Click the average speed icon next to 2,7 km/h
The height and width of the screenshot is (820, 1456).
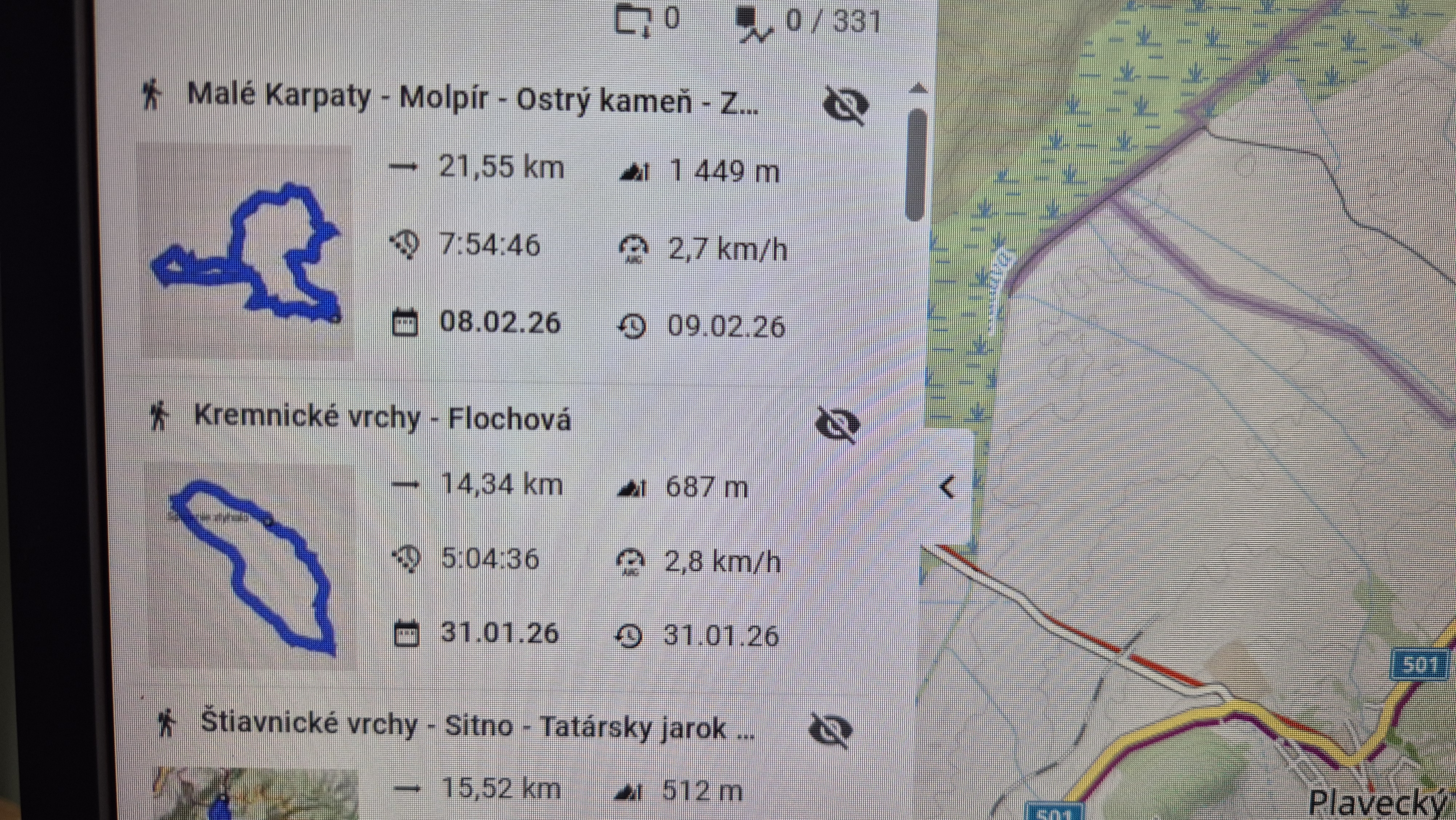[634, 249]
